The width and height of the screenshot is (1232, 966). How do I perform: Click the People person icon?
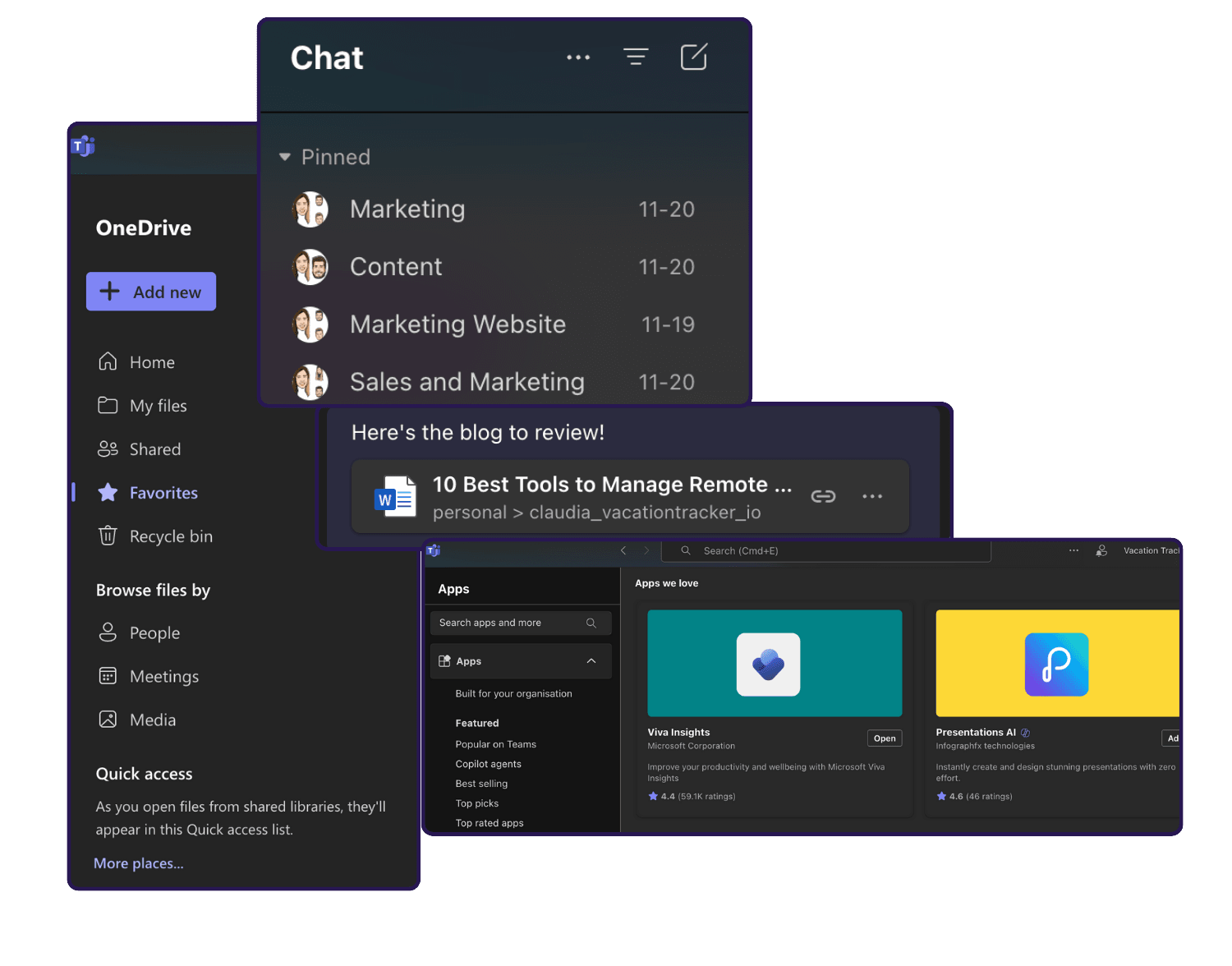[108, 632]
